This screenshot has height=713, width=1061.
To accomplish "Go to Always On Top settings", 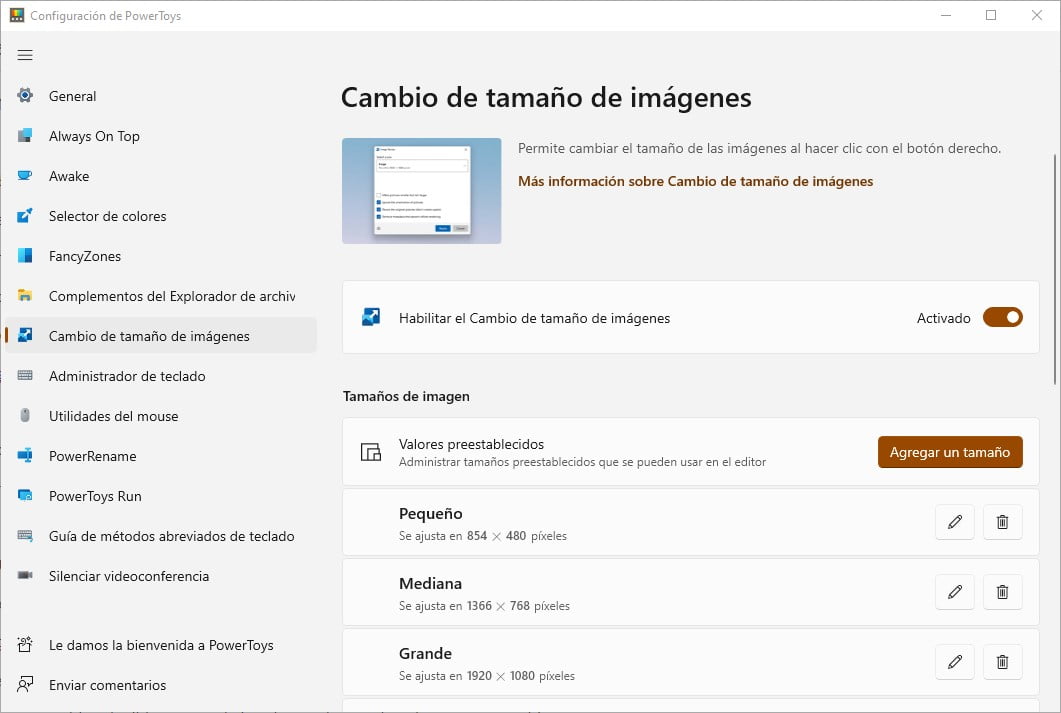I will pos(161,136).
